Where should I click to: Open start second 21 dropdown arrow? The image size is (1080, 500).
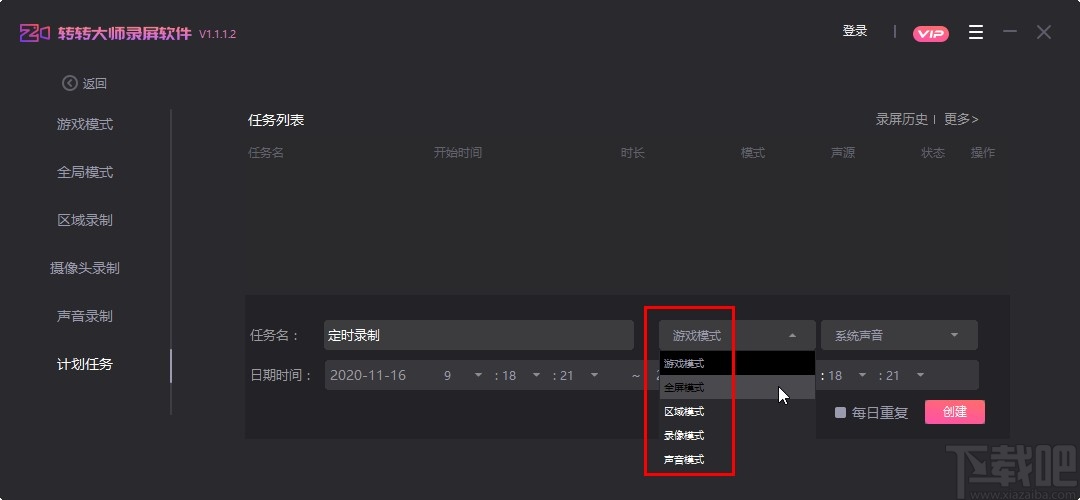coord(594,375)
